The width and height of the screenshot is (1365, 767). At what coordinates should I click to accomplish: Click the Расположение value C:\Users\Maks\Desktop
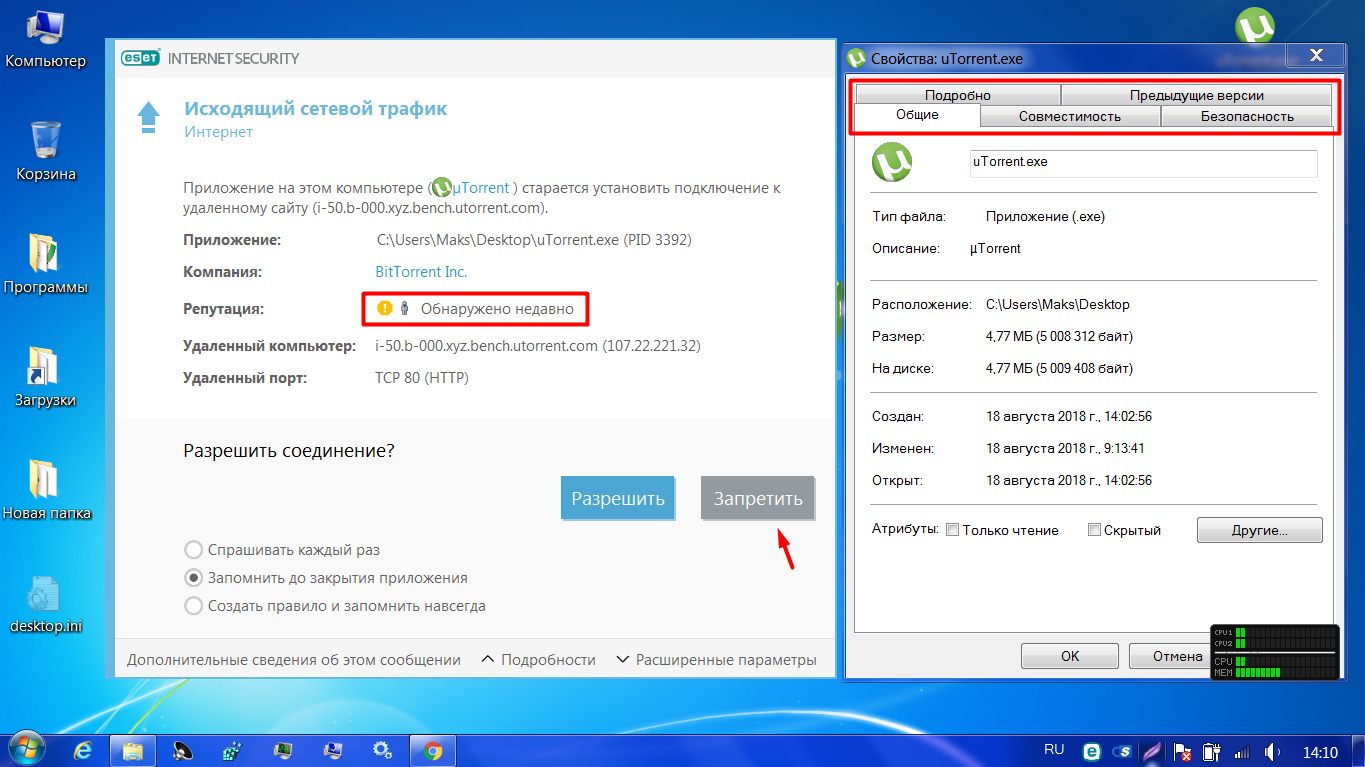(1058, 304)
